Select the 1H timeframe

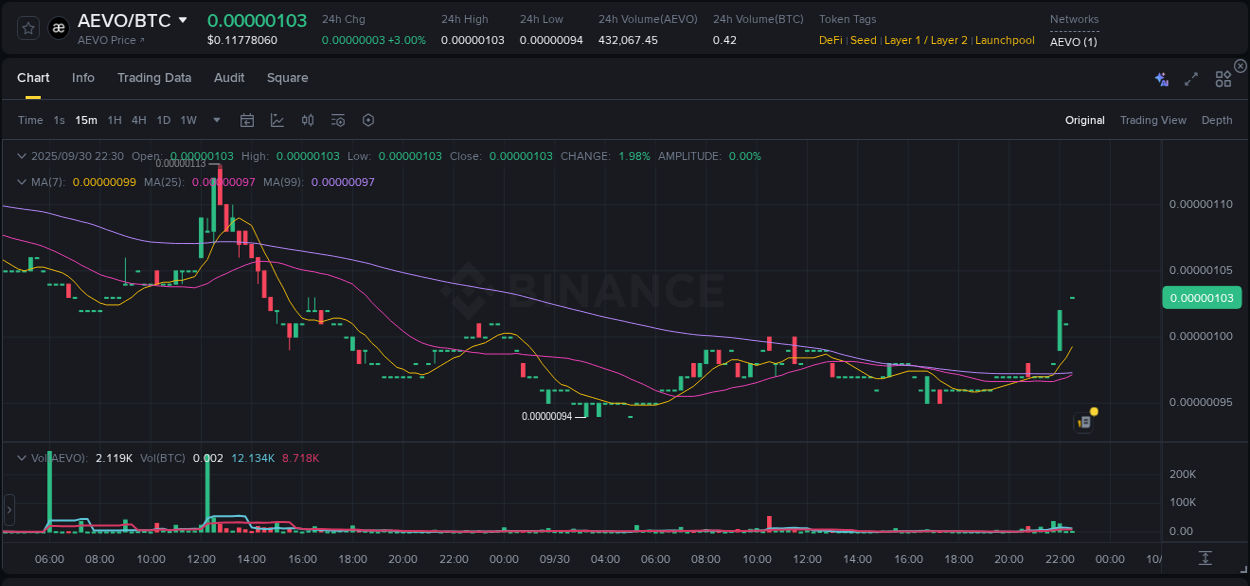[114, 120]
